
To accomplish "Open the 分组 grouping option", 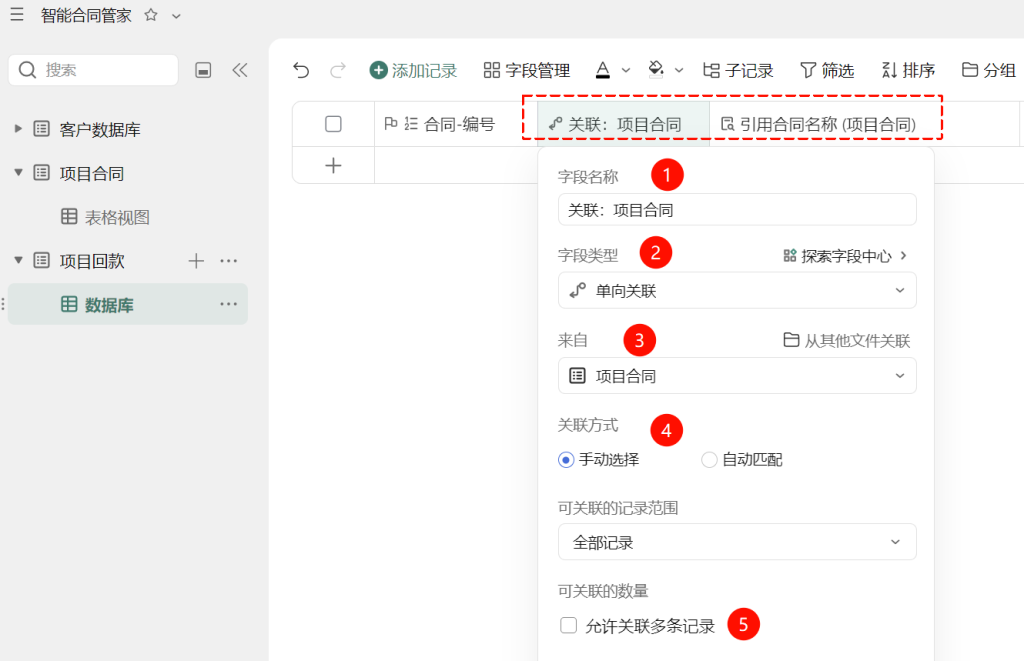I will click(x=989, y=70).
